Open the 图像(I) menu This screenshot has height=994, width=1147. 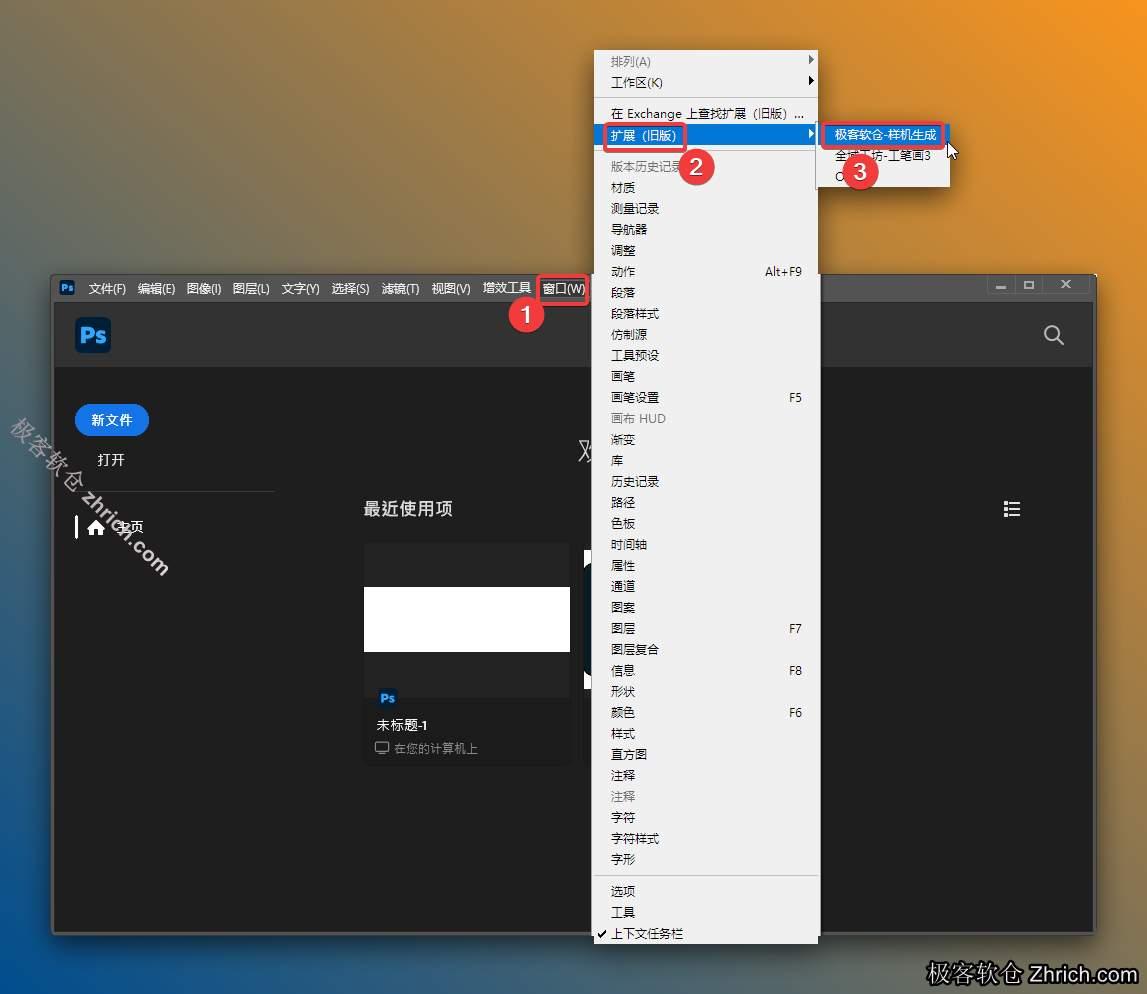pos(204,289)
